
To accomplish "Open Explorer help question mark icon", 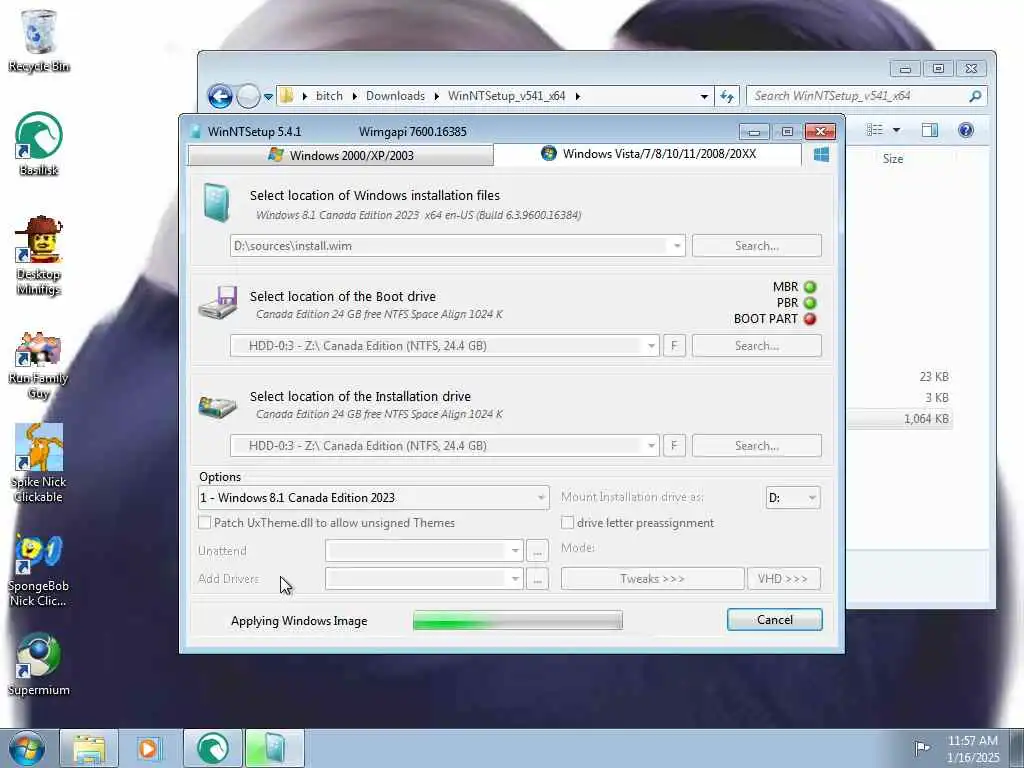I will tap(966, 130).
